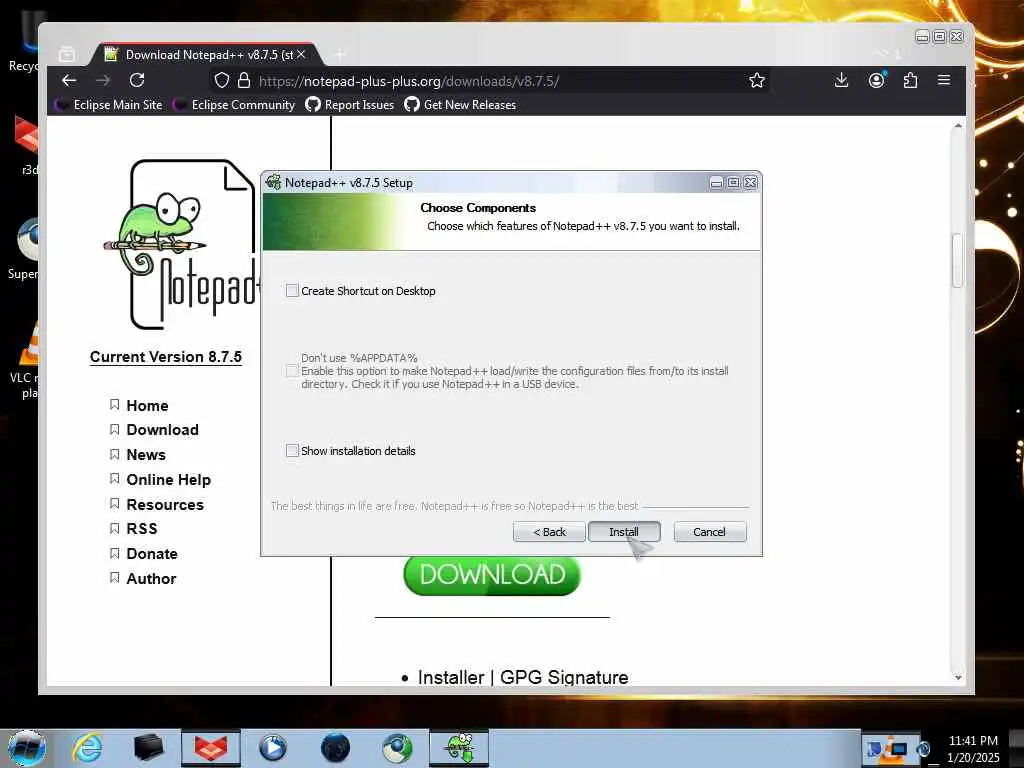Open the Home sidebar link
This screenshot has width=1024, height=768.
pos(147,406)
